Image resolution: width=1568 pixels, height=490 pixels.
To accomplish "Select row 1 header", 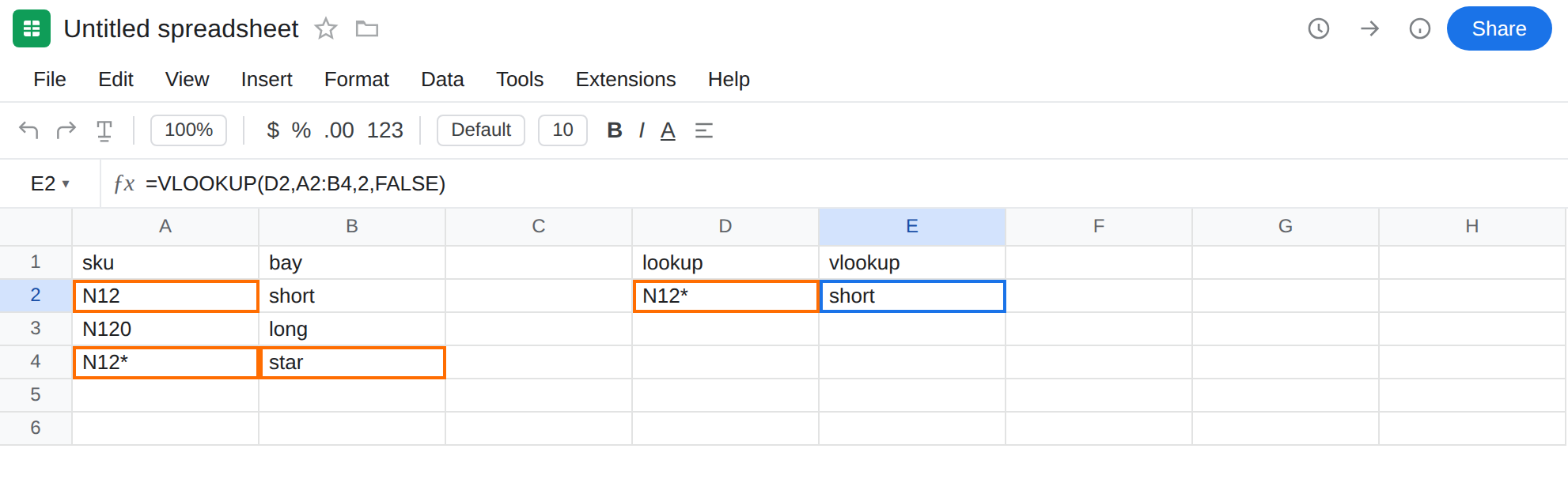I will pos(36,262).
